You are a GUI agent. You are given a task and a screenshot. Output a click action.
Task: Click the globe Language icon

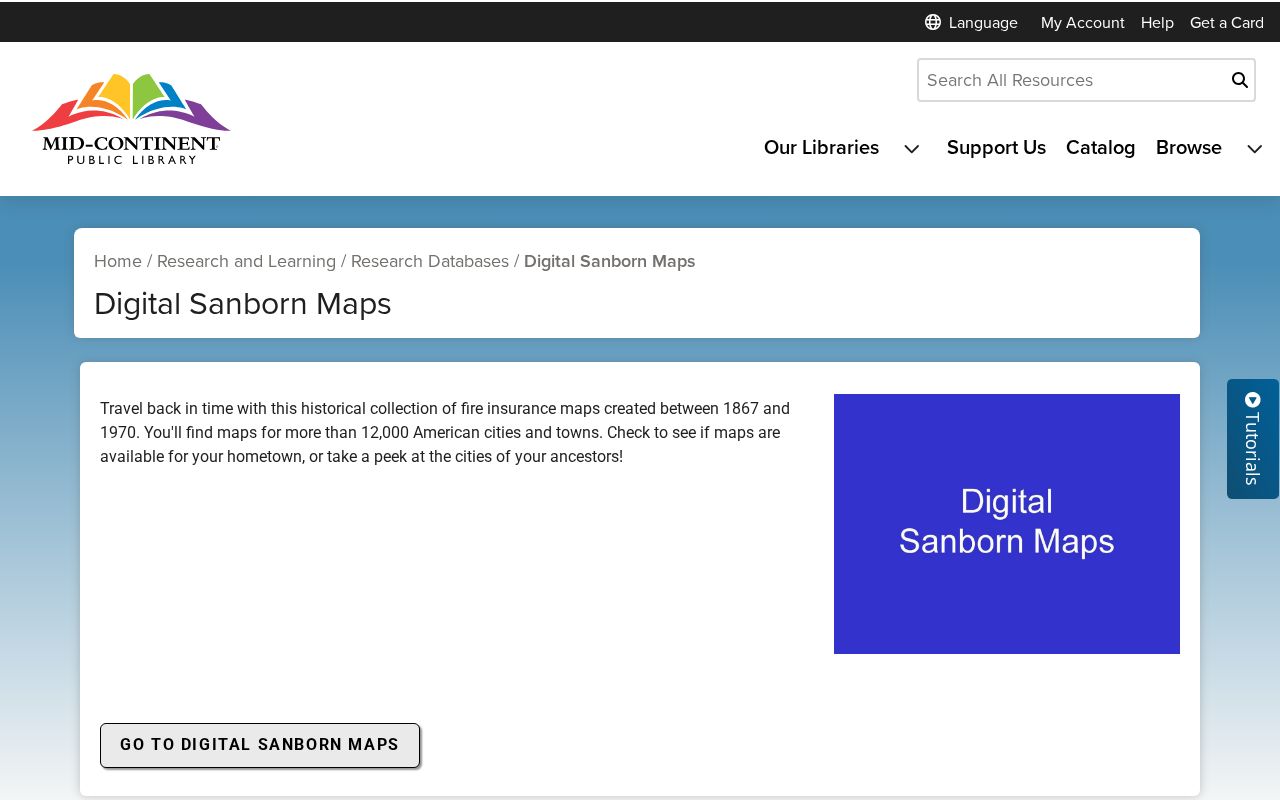(x=933, y=22)
